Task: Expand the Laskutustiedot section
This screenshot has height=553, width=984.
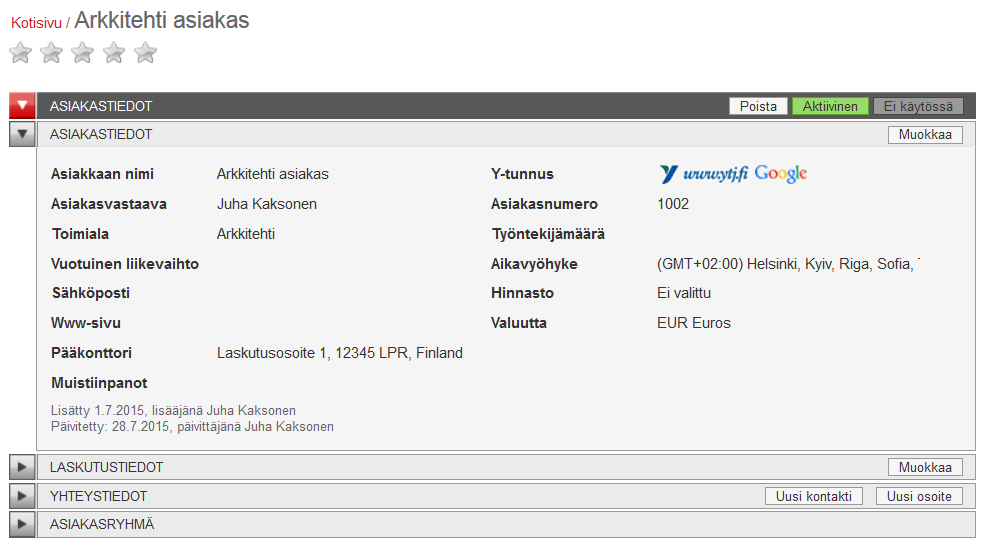Action: coord(22,467)
